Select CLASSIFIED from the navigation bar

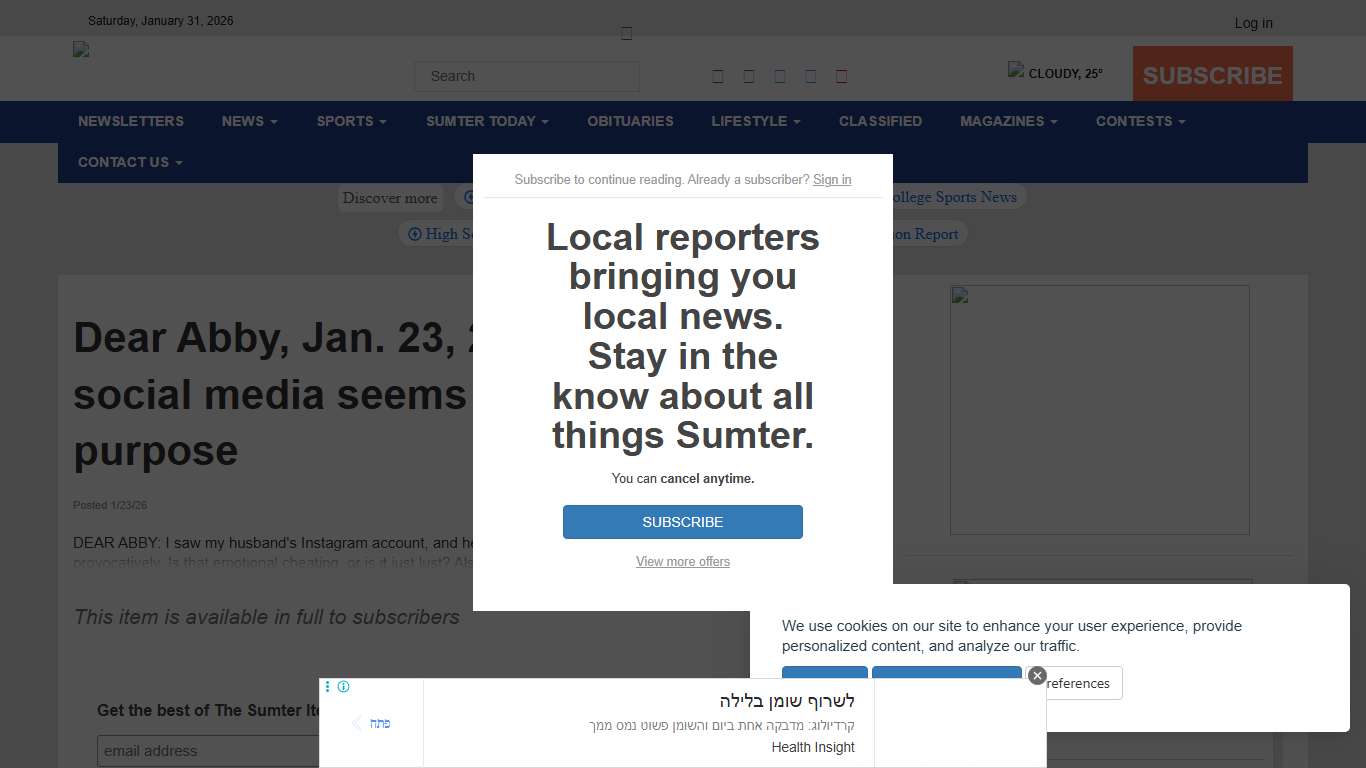880,121
